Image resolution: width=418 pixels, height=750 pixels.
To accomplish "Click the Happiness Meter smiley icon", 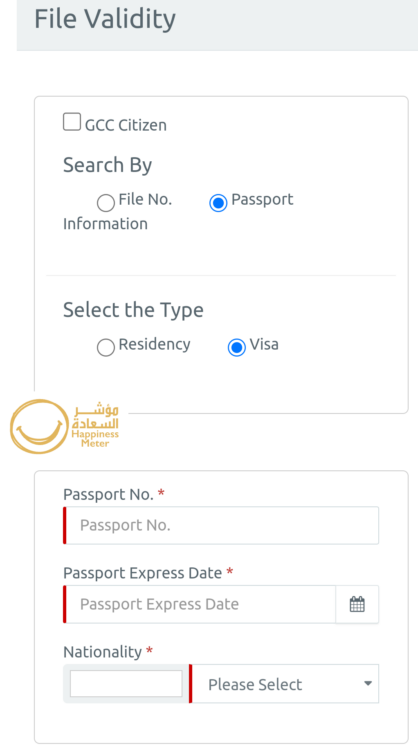I will (x=39, y=426).
